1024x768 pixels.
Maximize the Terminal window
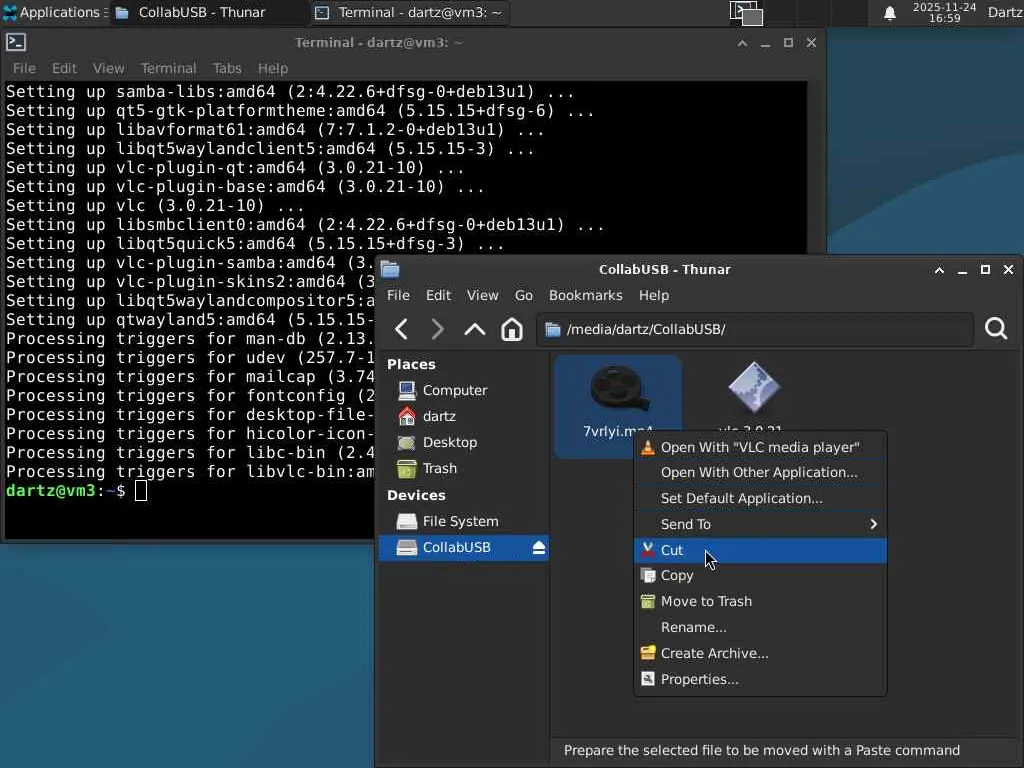tap(788, 42)
